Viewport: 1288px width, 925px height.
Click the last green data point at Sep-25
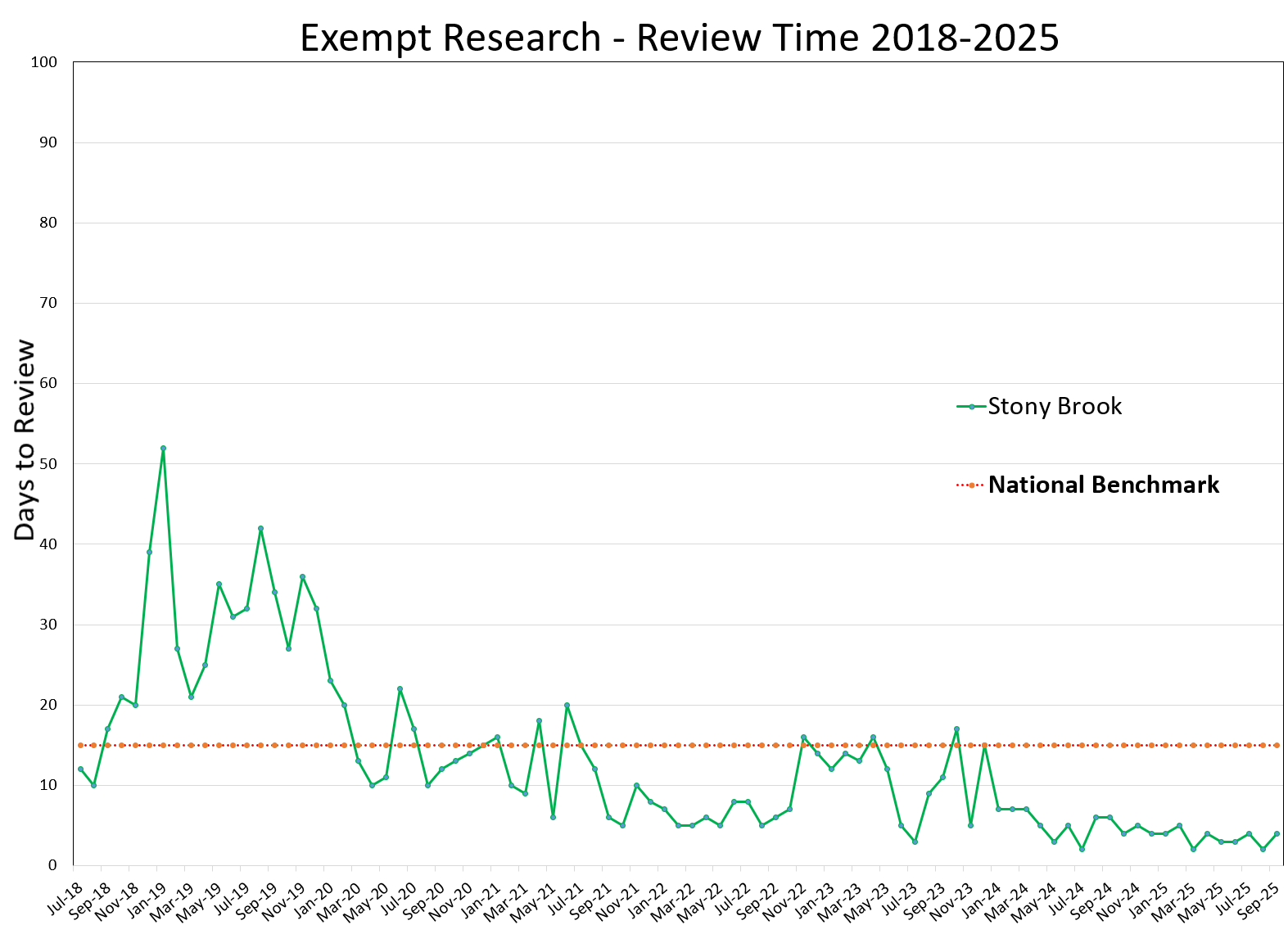(1276, 833)
